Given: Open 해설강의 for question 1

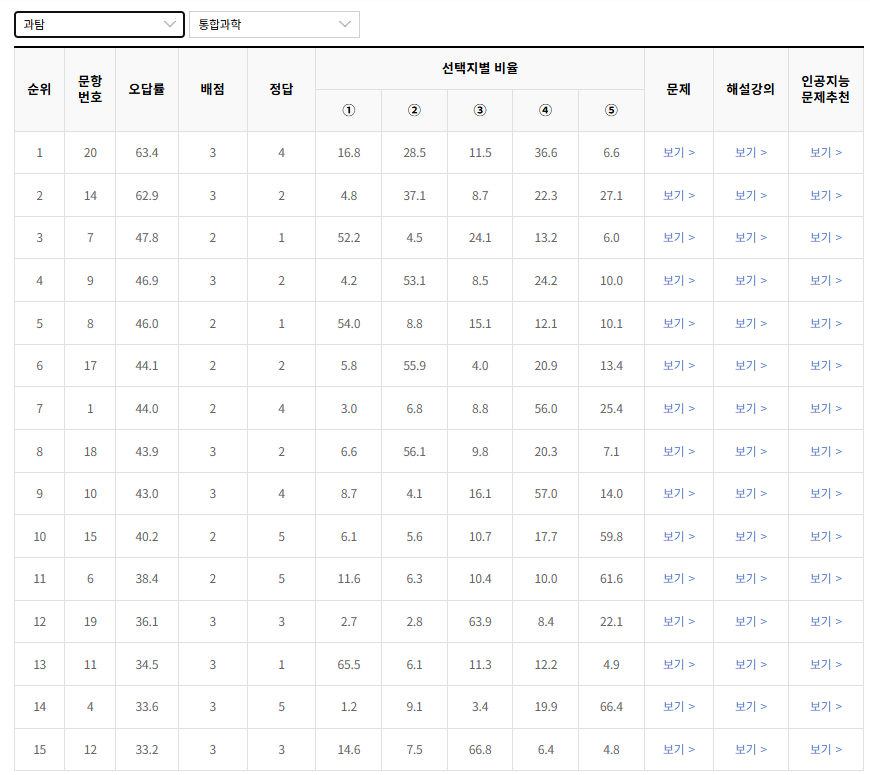Looking at the screenshot, I should point(750,408).
